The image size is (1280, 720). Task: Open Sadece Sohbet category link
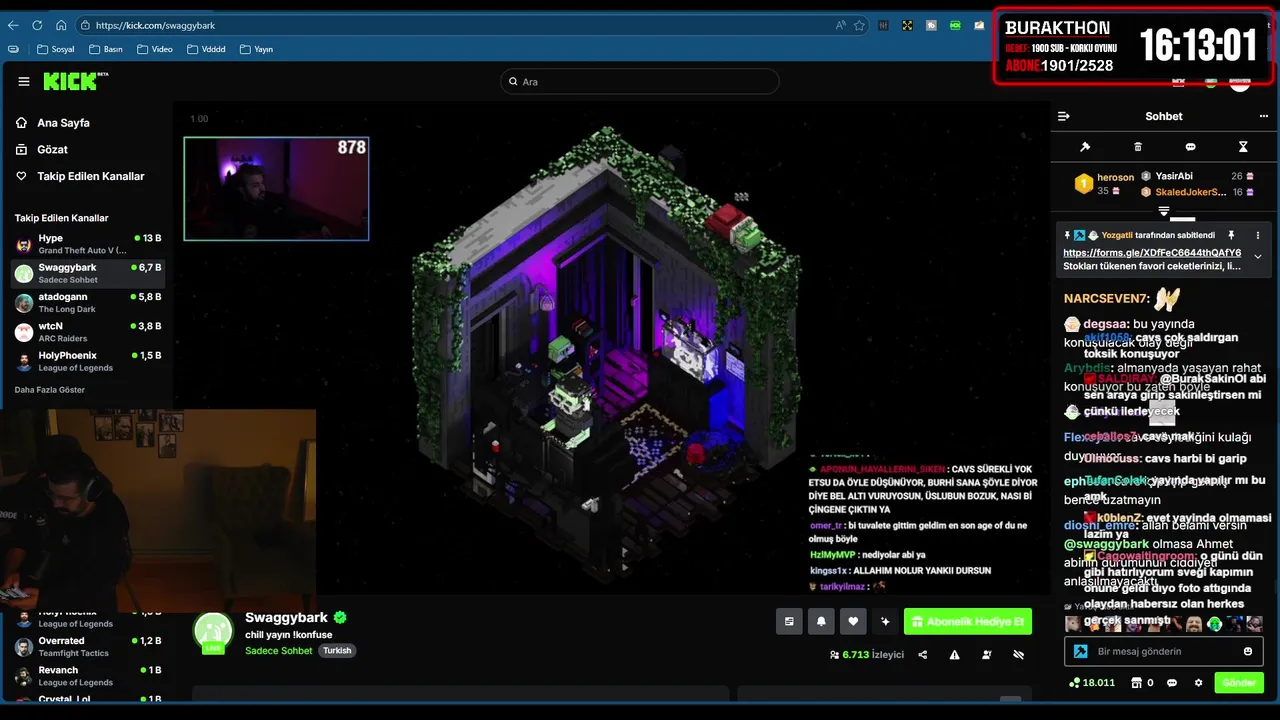[279, 651]
